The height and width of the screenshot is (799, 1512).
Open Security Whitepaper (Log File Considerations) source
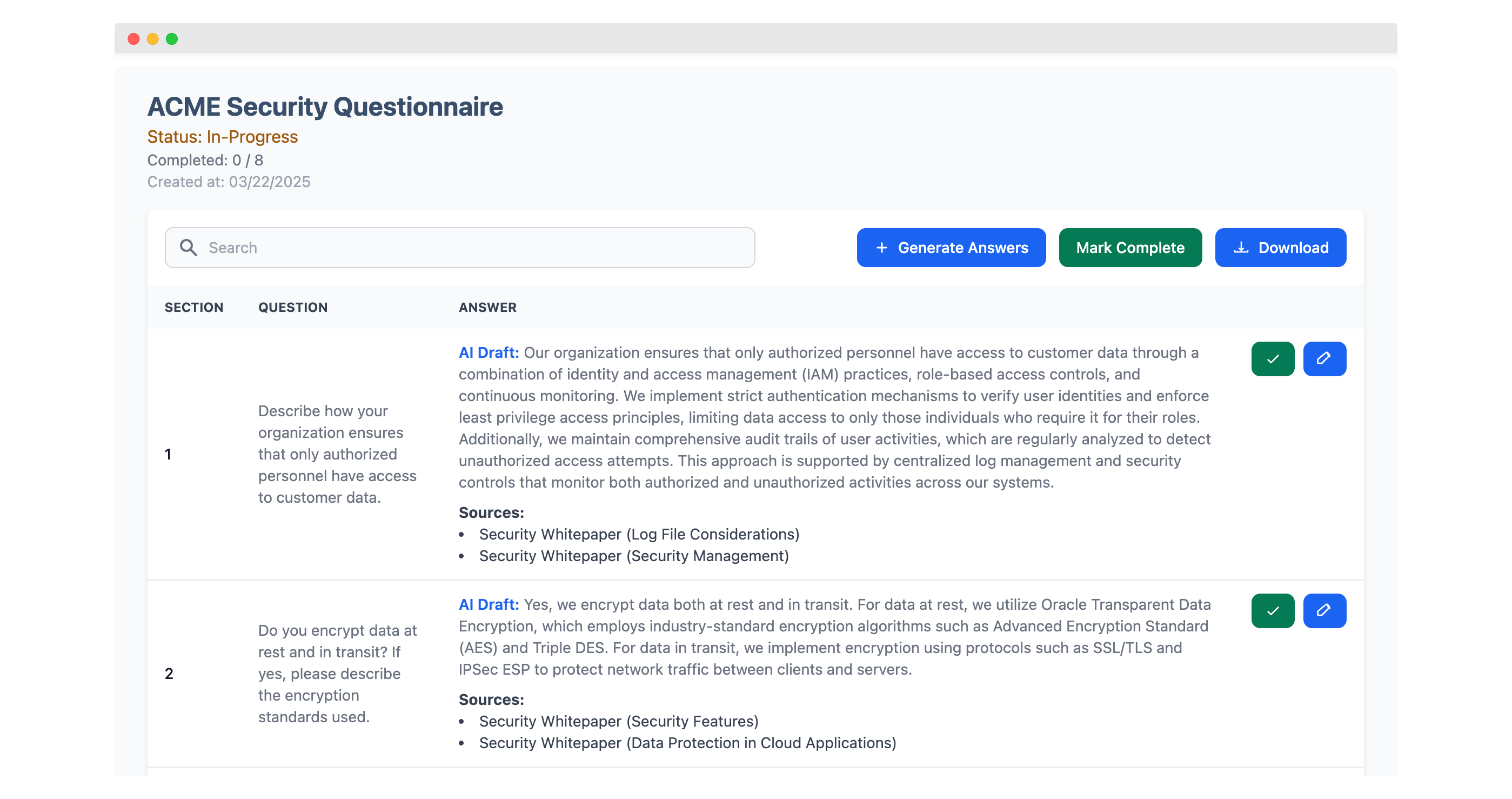point(639,534)
